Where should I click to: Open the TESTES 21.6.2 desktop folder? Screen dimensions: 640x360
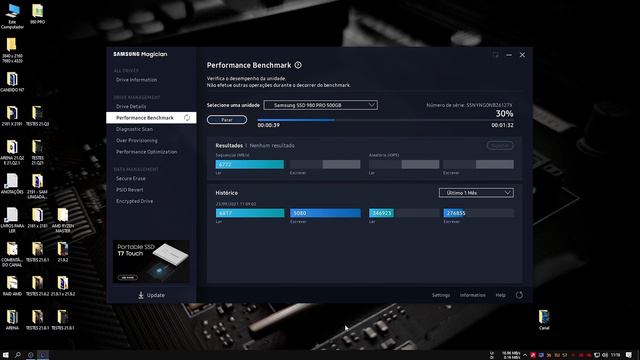point(38,286)
